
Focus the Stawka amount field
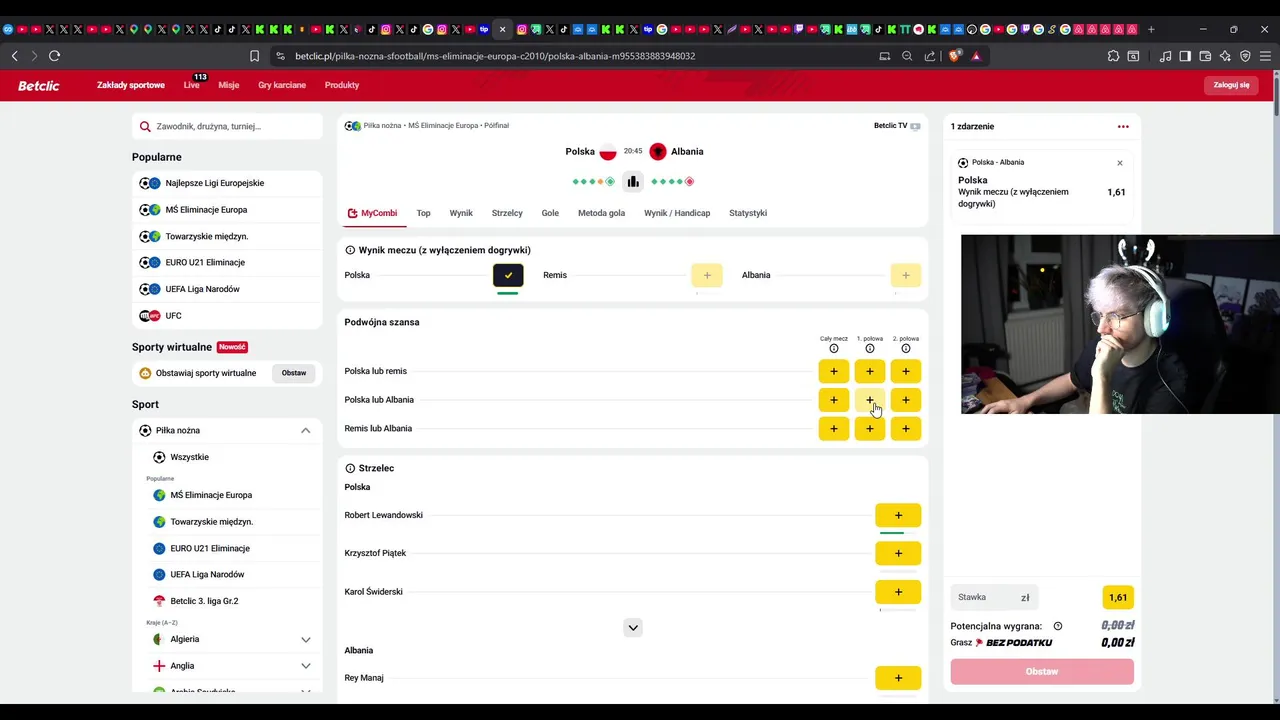993,598
